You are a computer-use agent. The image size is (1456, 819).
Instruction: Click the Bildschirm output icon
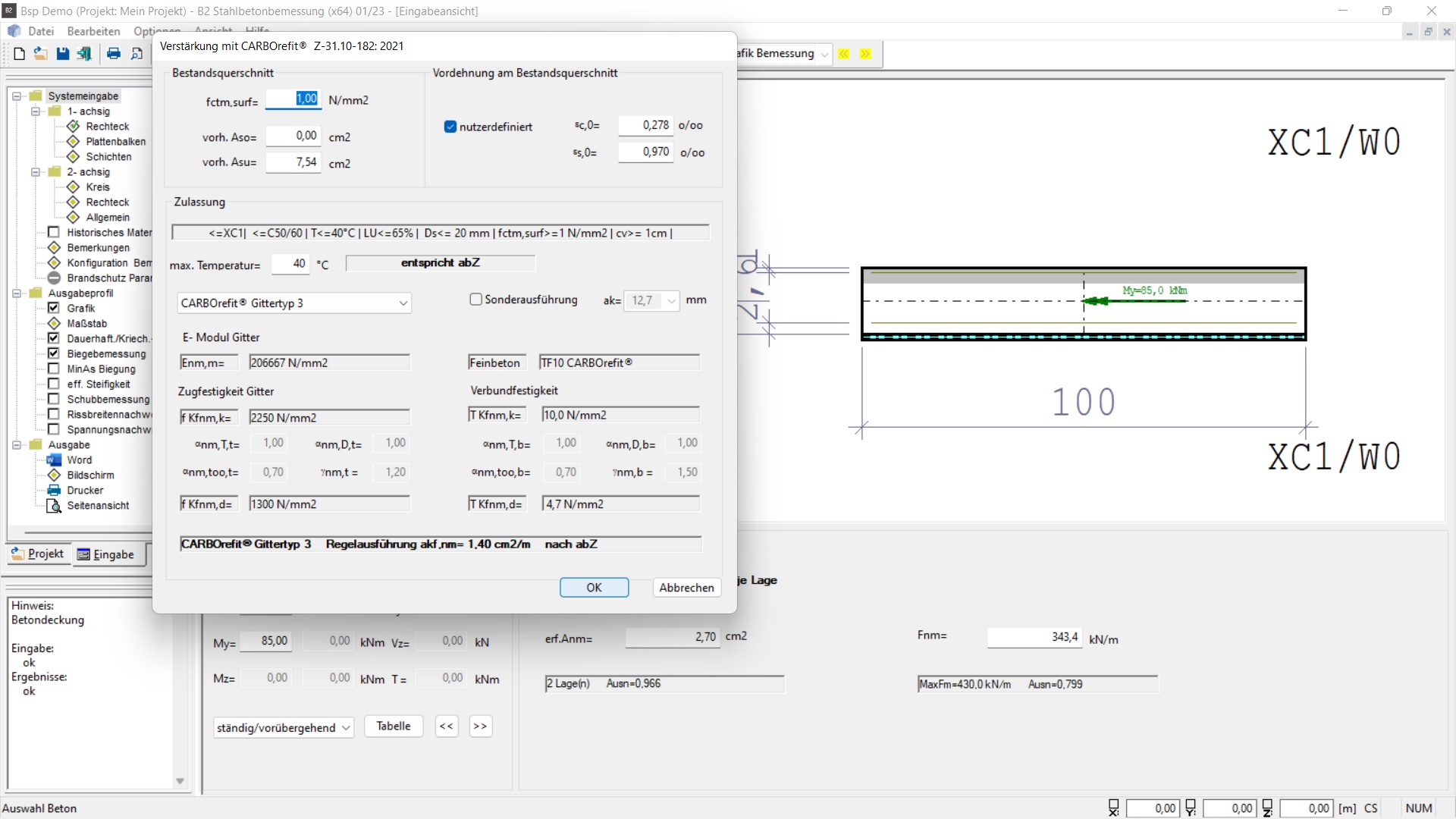point(54,475)
